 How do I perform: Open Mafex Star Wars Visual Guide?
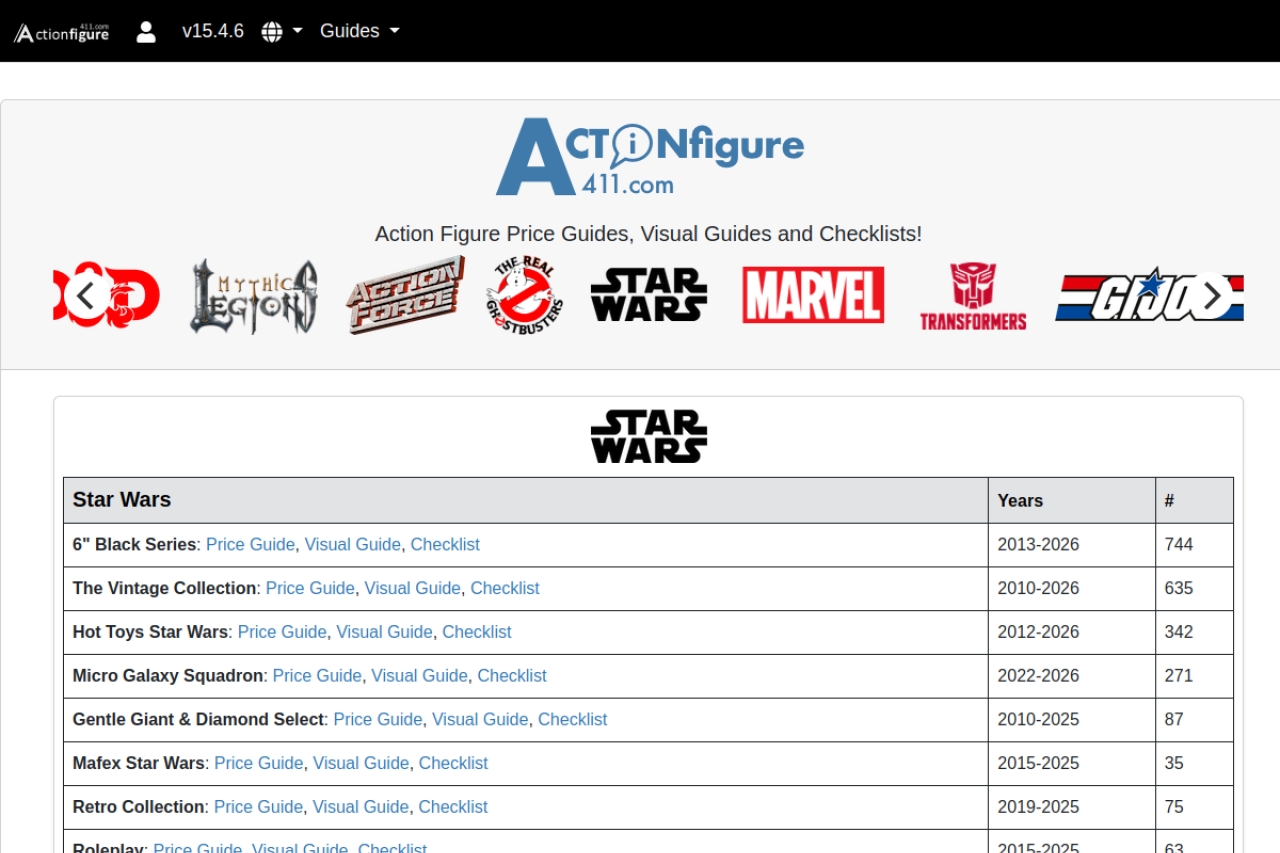361,763
